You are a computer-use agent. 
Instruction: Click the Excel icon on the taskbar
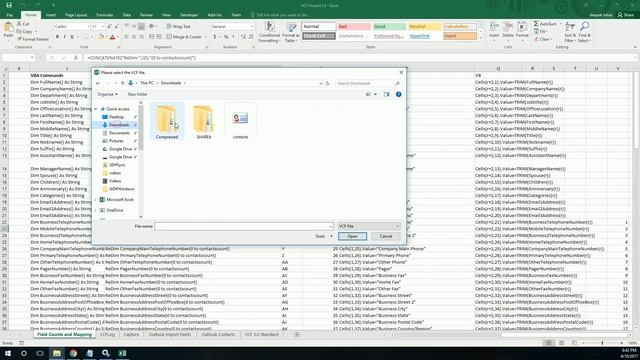[x=122, y=353]
